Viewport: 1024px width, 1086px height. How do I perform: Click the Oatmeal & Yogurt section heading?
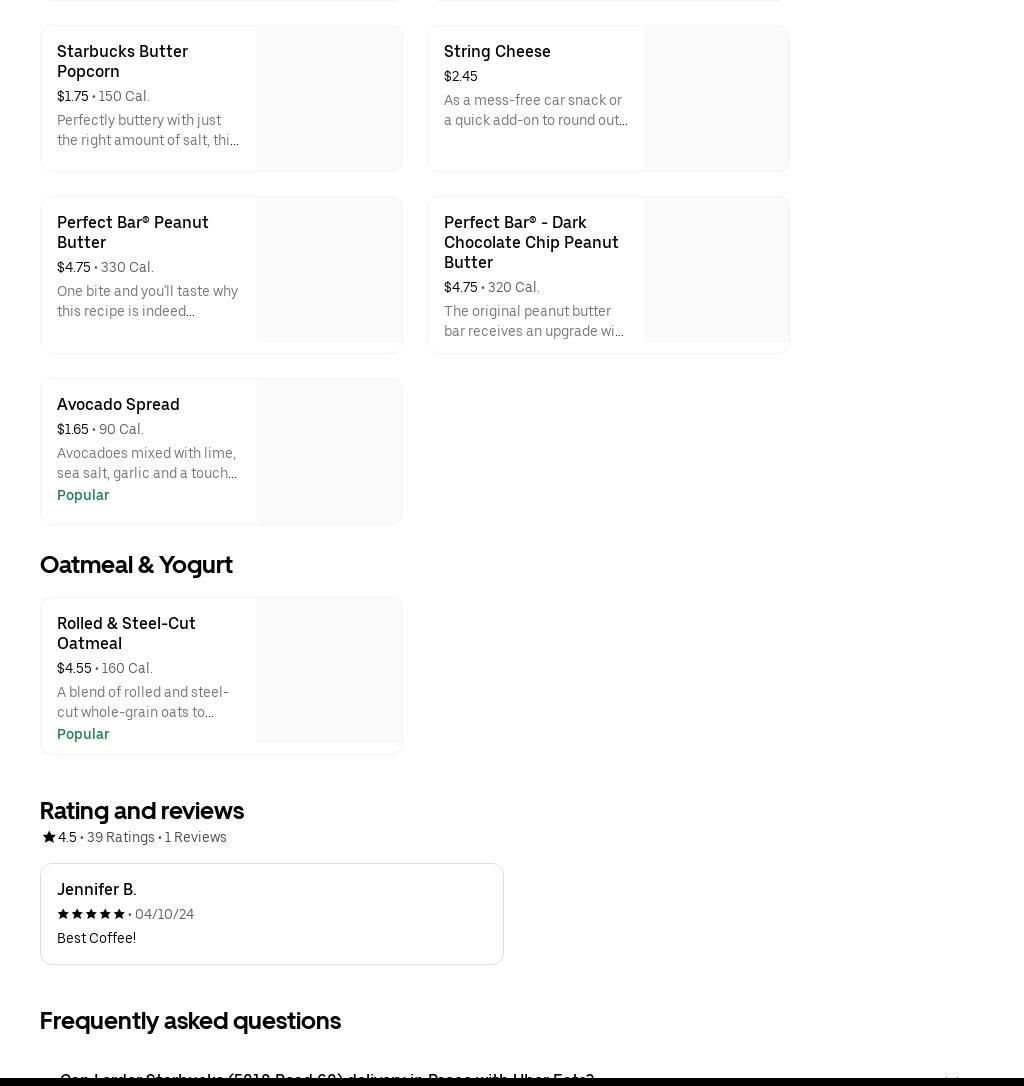click(136, 565)
